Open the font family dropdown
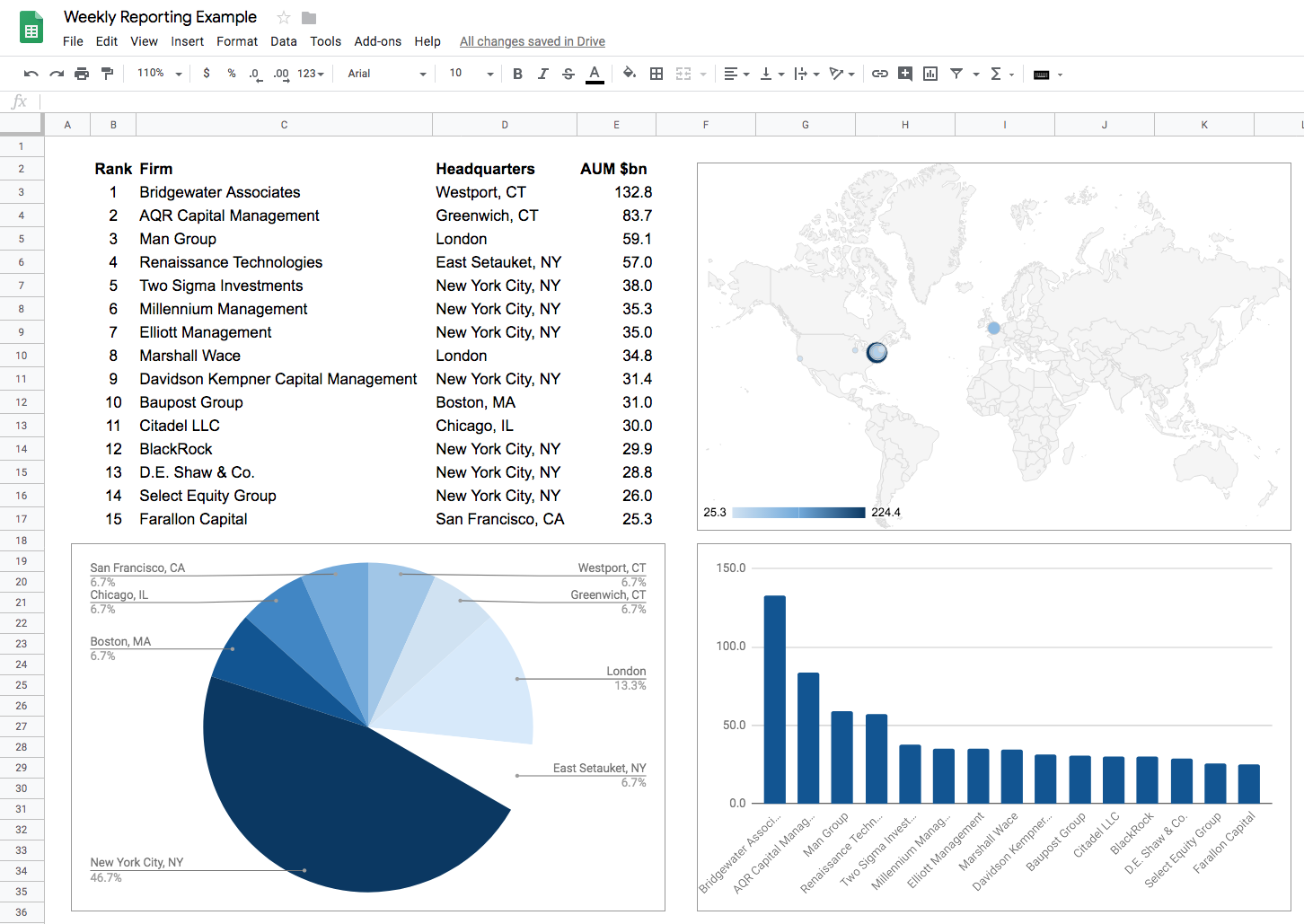This screenshot has width=1304, height=924. [x=384, y=74]
